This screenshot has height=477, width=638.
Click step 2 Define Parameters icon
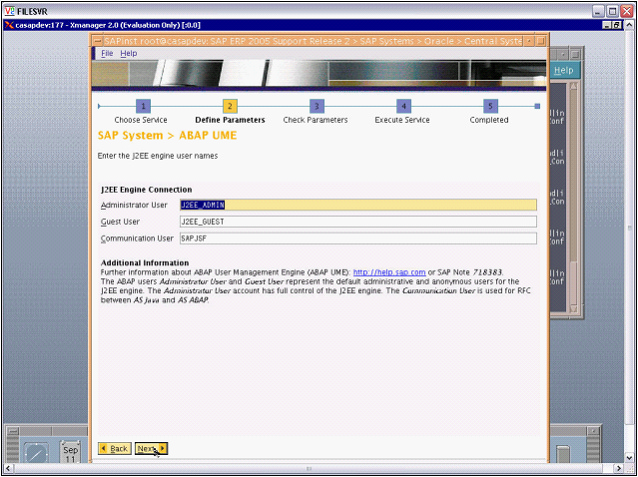(x=229, y=106)
